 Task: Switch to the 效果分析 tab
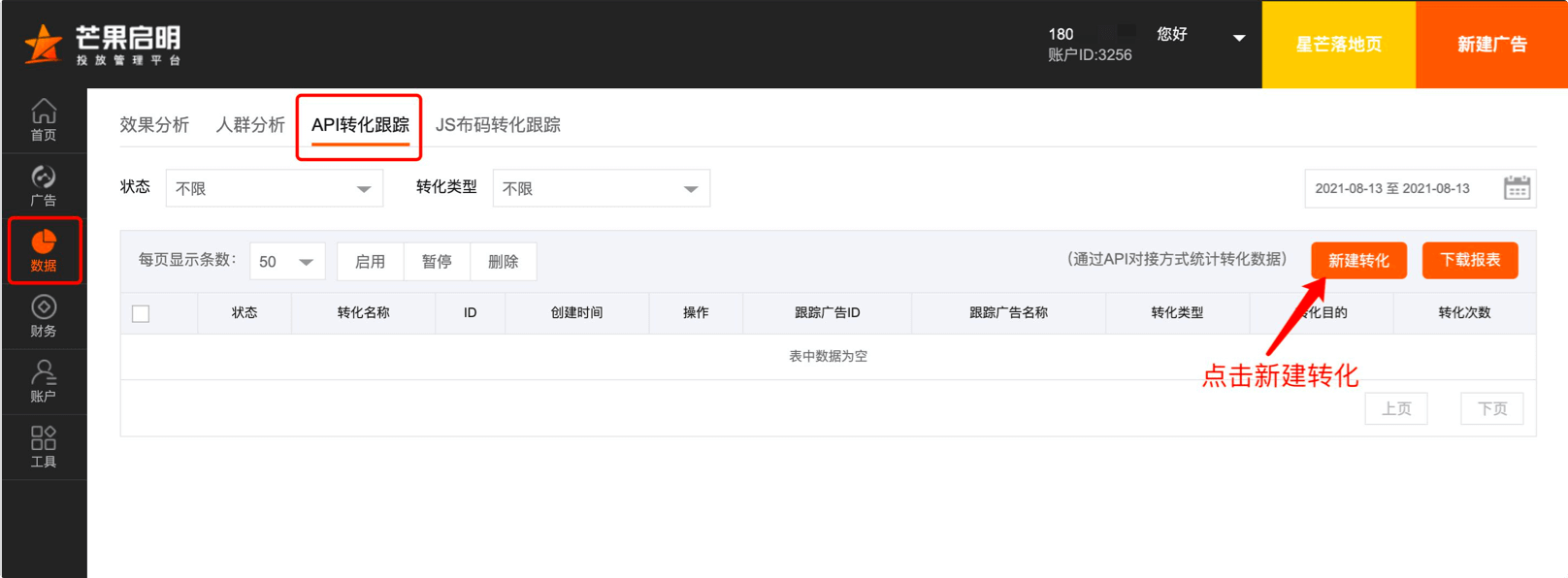154,125
